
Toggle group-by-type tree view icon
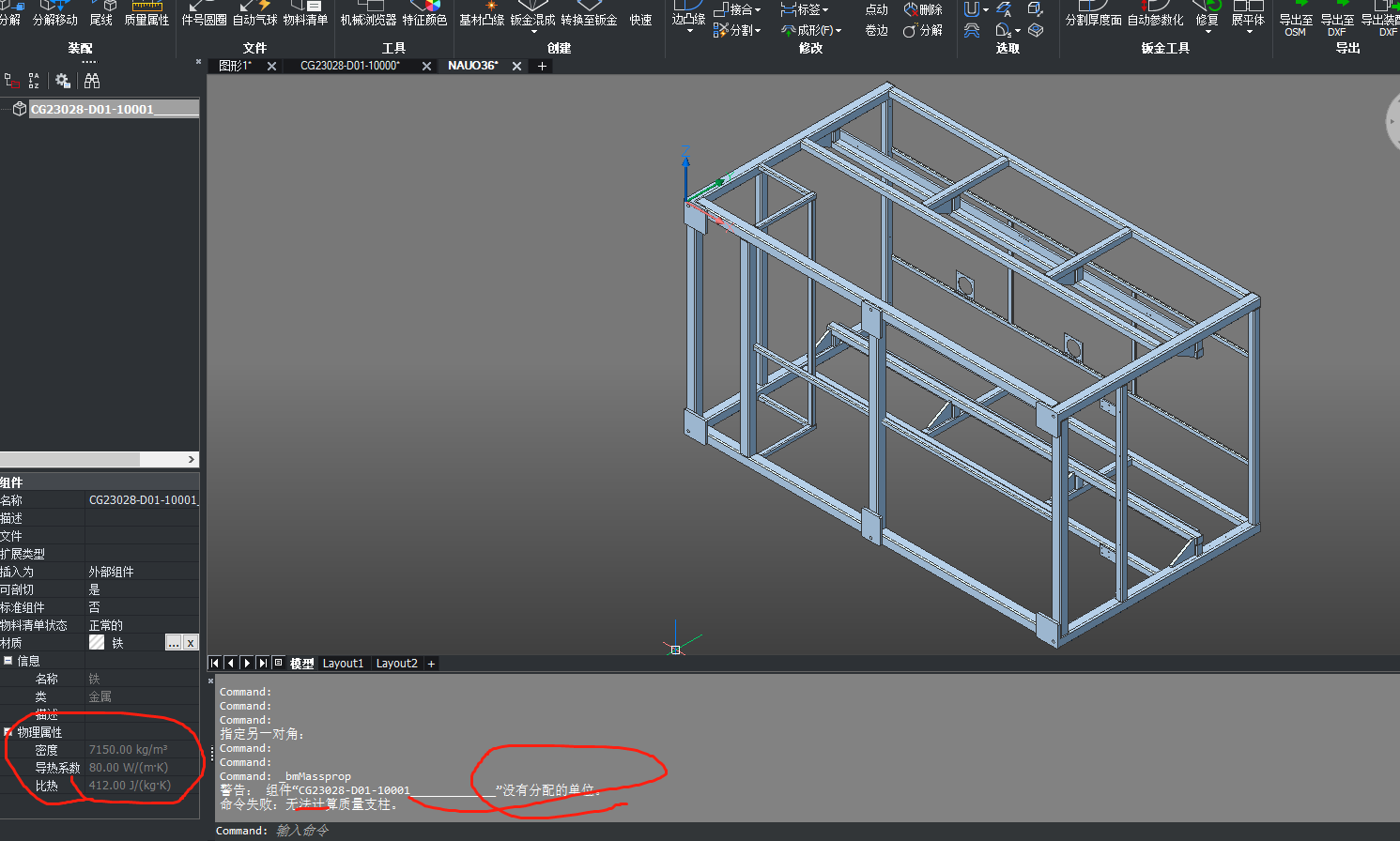point(11,82)
